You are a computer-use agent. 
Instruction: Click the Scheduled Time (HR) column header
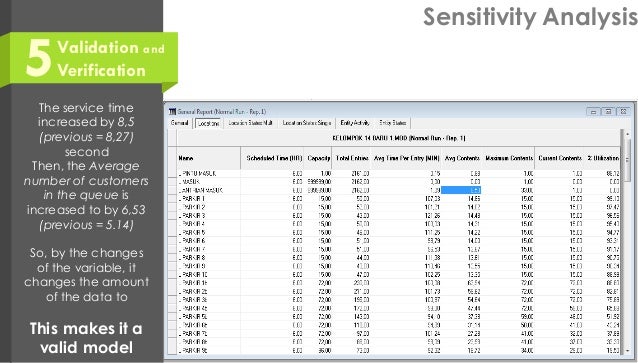point(272,158)
